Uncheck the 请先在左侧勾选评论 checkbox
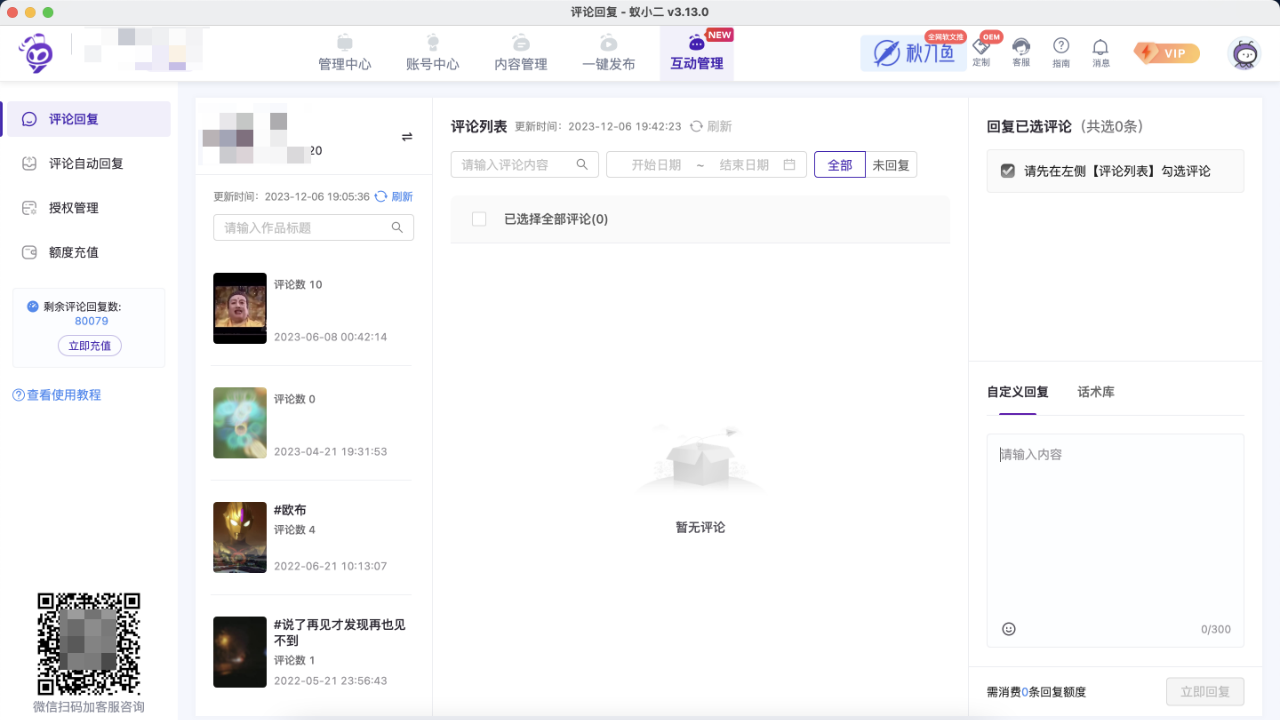This screenshot has width=1280, height=720. (x=1009, y=170)
